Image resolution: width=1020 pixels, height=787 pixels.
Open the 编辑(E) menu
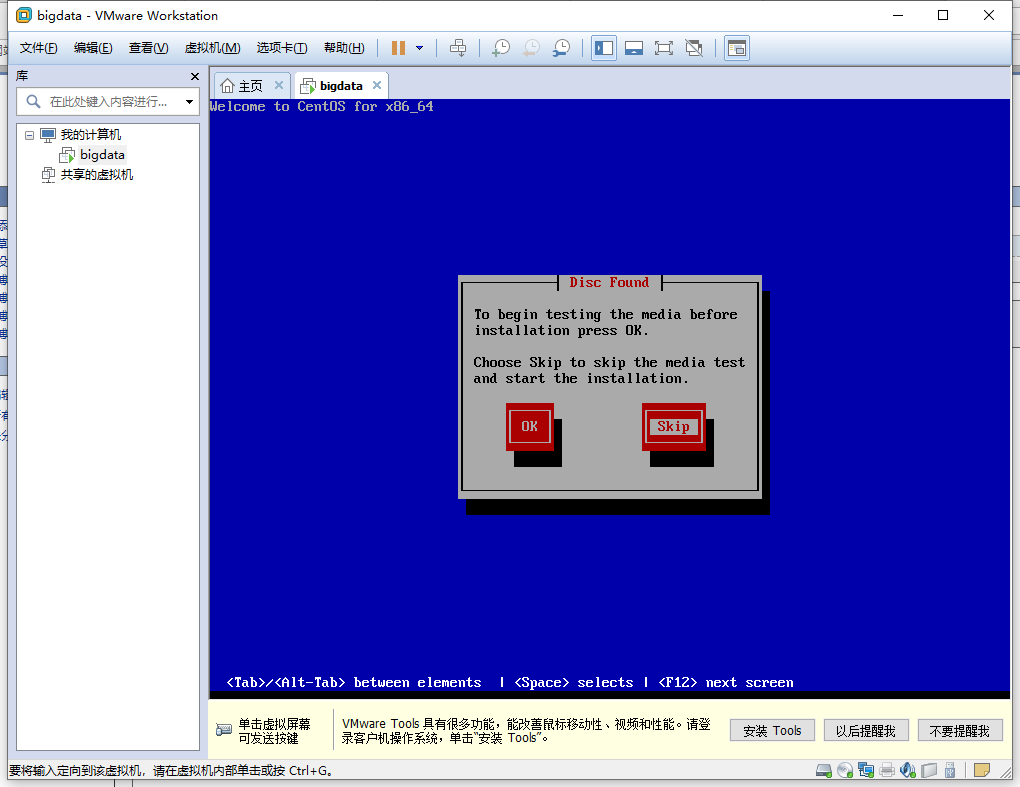93,48
